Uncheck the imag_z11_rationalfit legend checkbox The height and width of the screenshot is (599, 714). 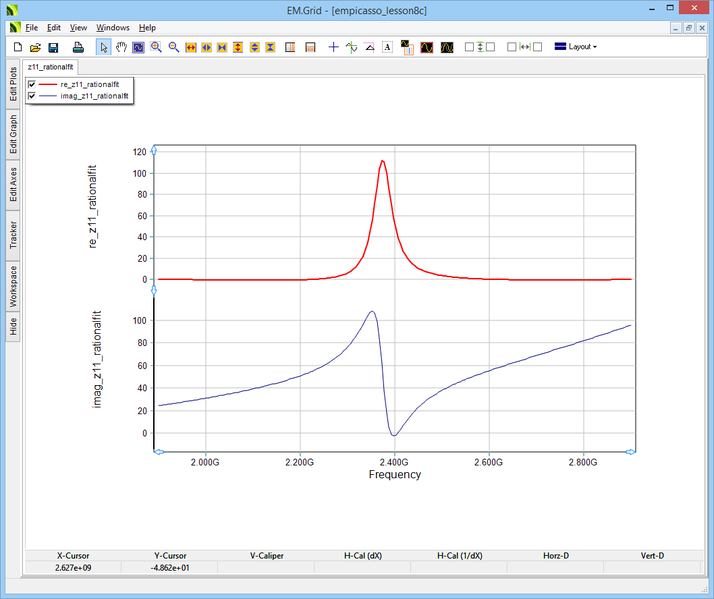pyautogui.click(x=32, y=96)
